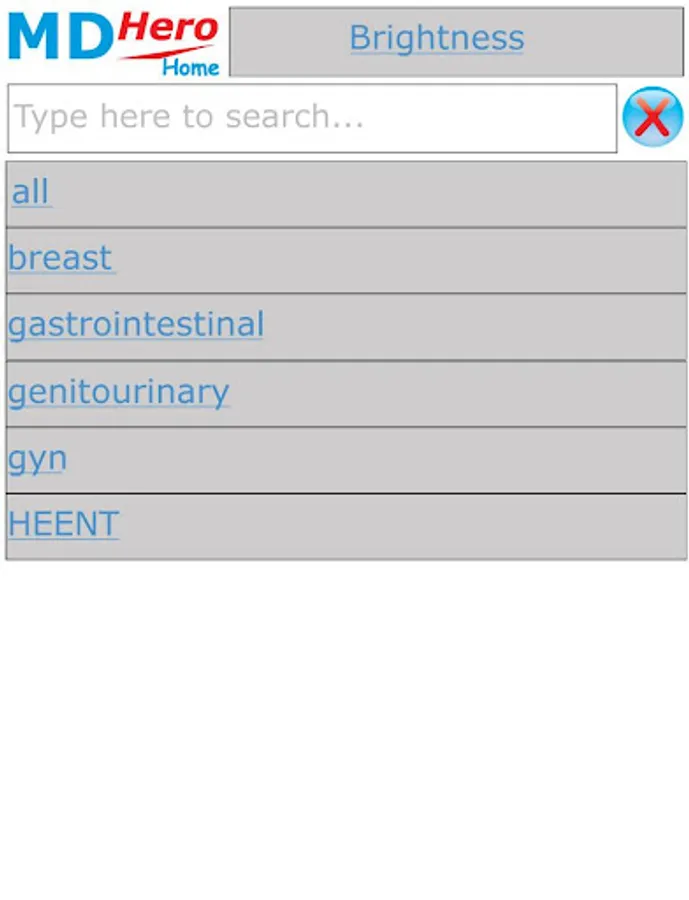689x900 pixels.
Task: Select the 'gyn' category row
Action: (346, 460)
